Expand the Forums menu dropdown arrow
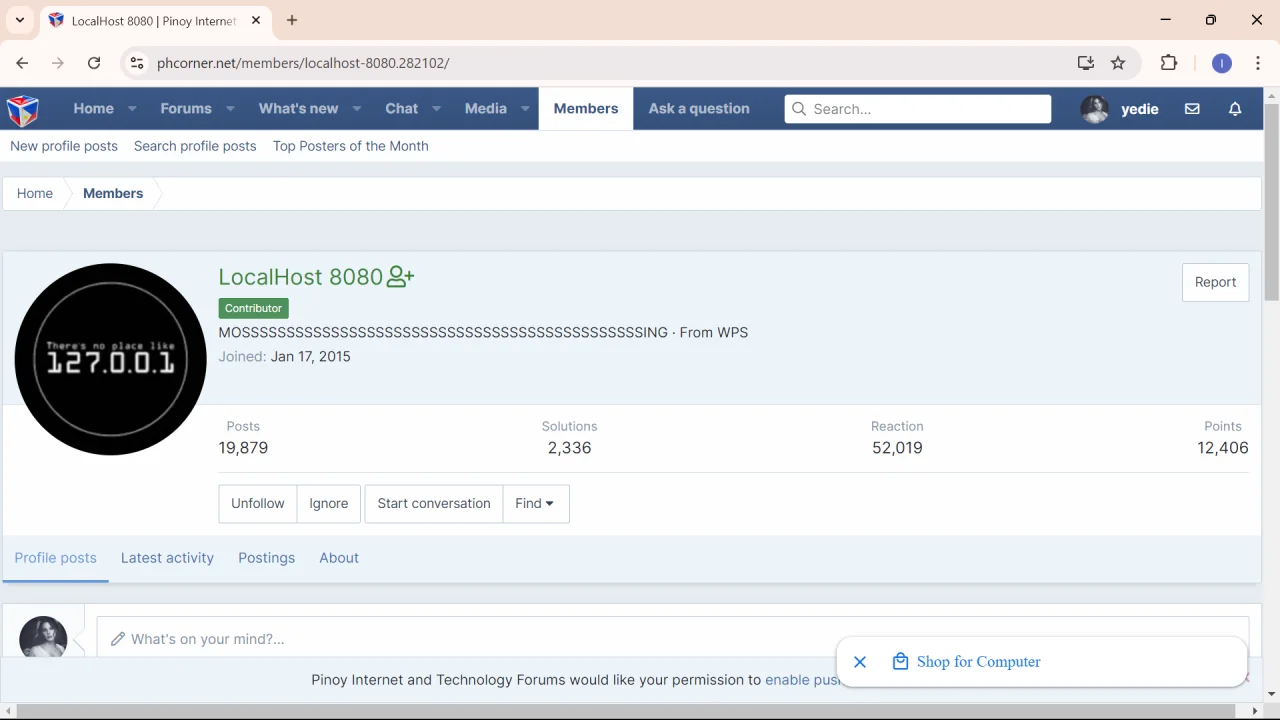Screen dimensions: 1280x720 [230, 109]
